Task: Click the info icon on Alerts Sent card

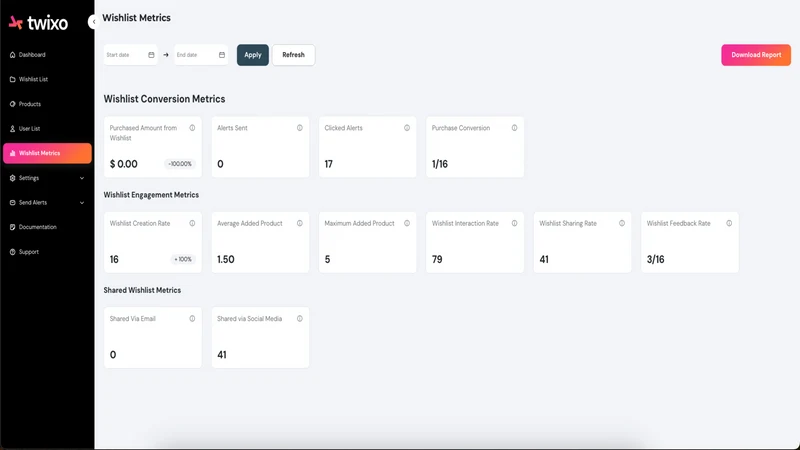Action: pyautogui.click(x=299, y=128)
